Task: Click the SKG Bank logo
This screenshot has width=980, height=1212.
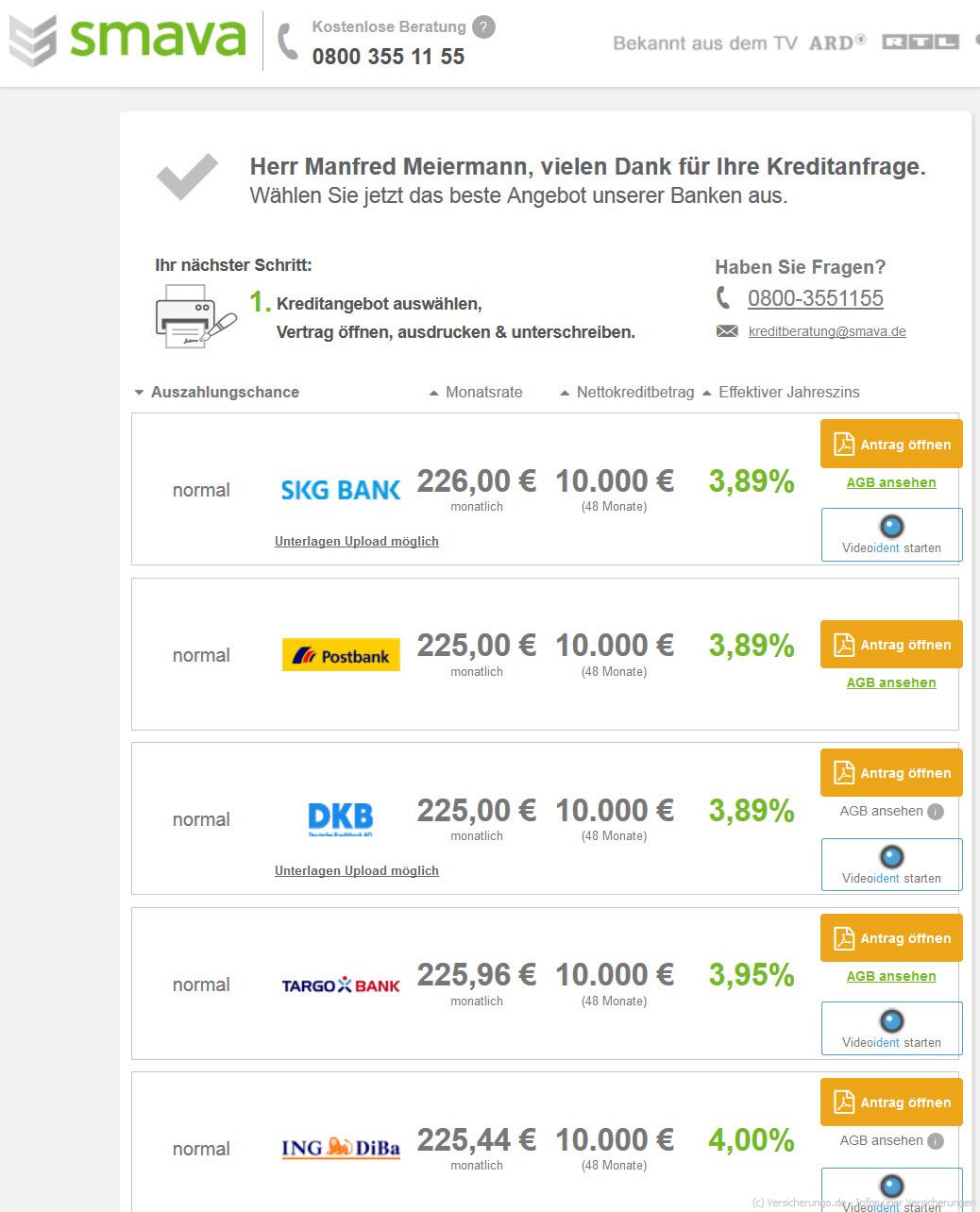Action: [x=341, y=490]
